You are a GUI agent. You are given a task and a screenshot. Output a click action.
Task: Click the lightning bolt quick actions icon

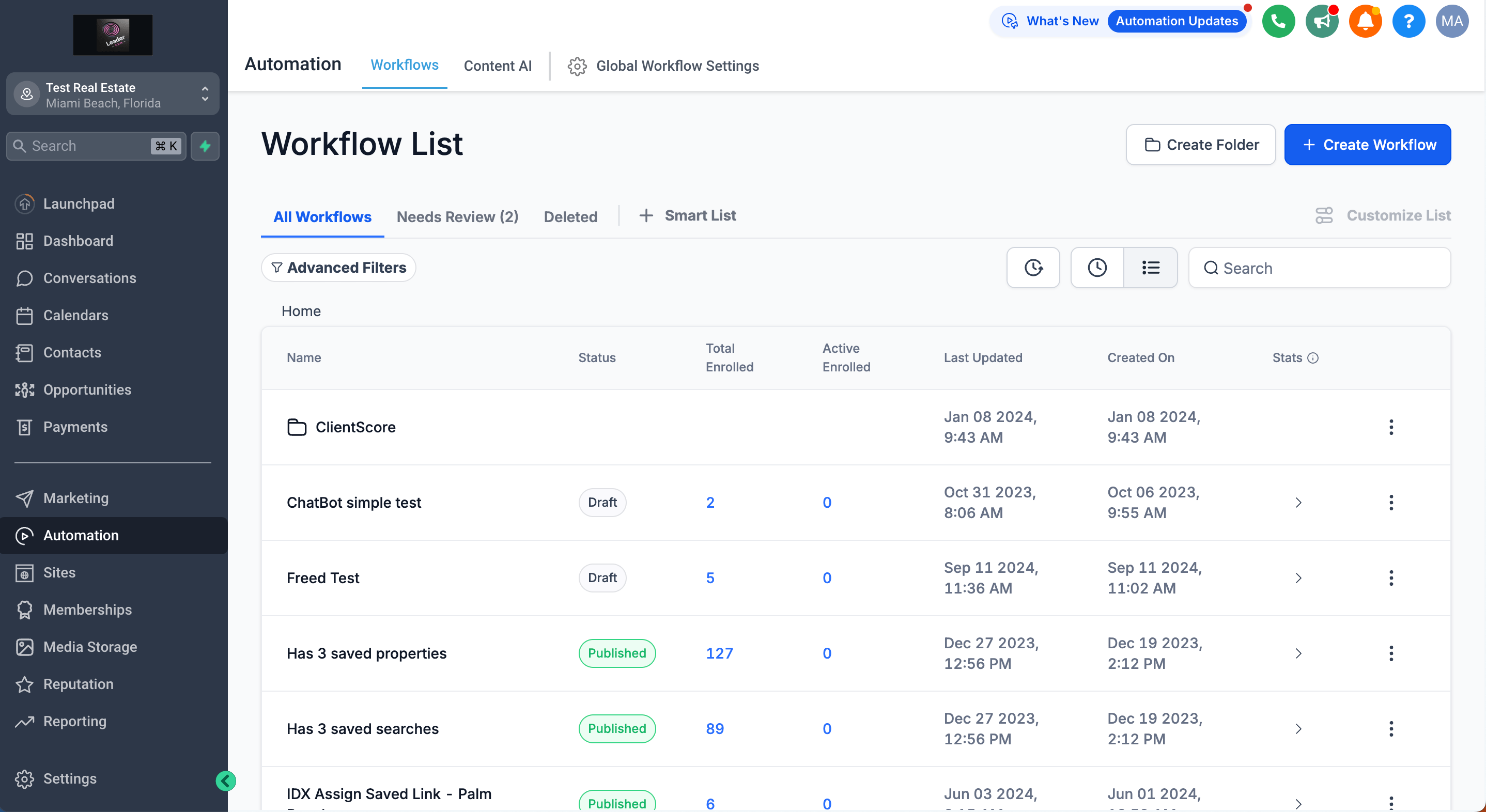tap(205, 146)
